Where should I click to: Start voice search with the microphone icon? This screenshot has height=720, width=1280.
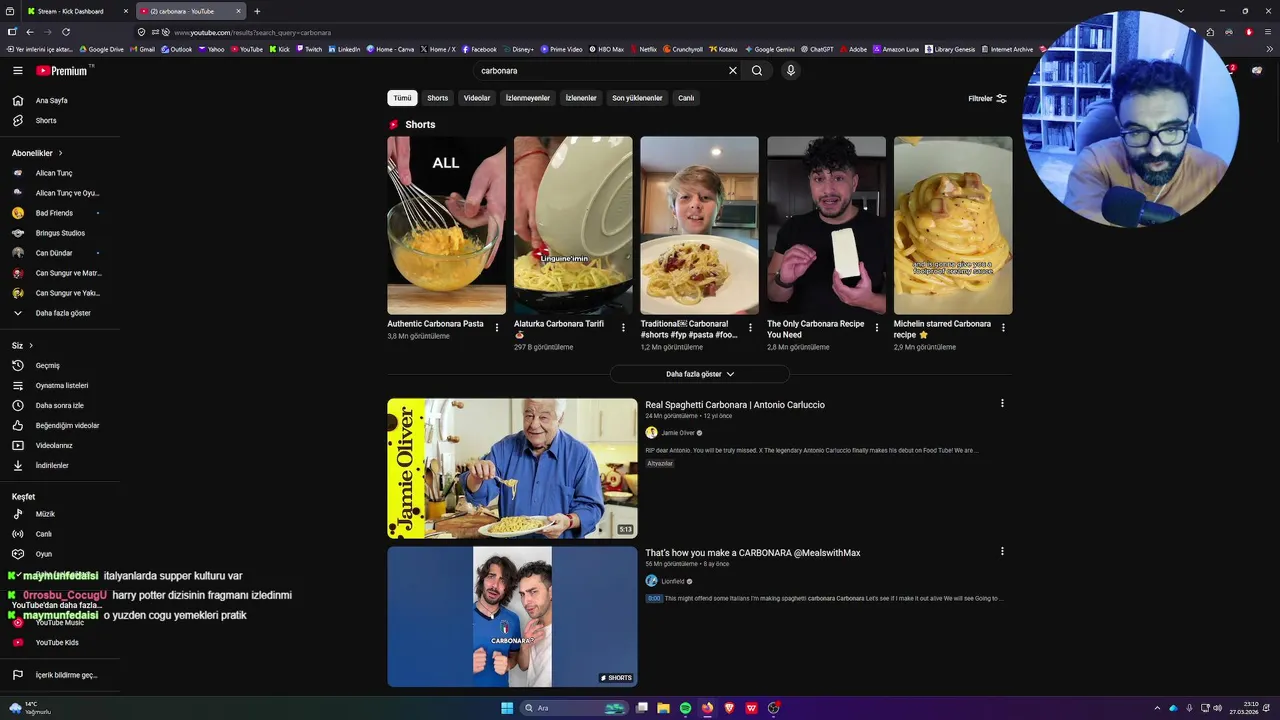tap(790, 71)
